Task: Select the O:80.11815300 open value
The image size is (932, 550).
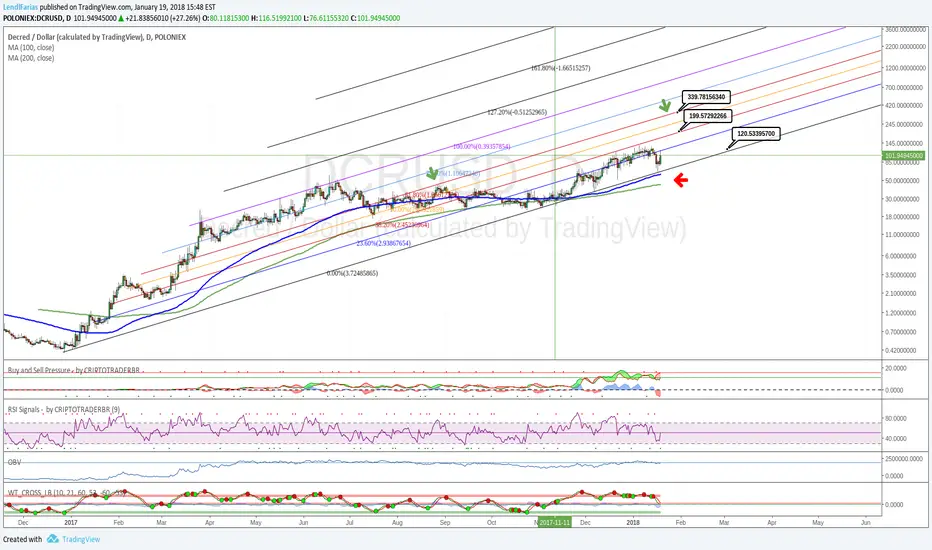Action: pyautogui.click(x=225, y=18)
